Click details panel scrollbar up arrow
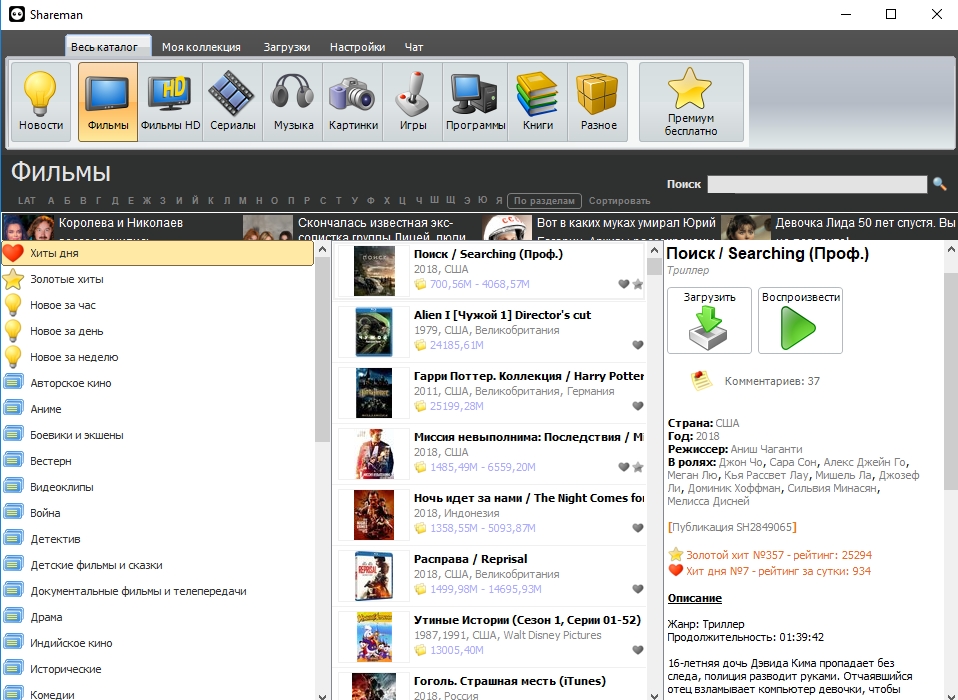The width and height of the screenshot is (958, 700). [x=951, y=249]
